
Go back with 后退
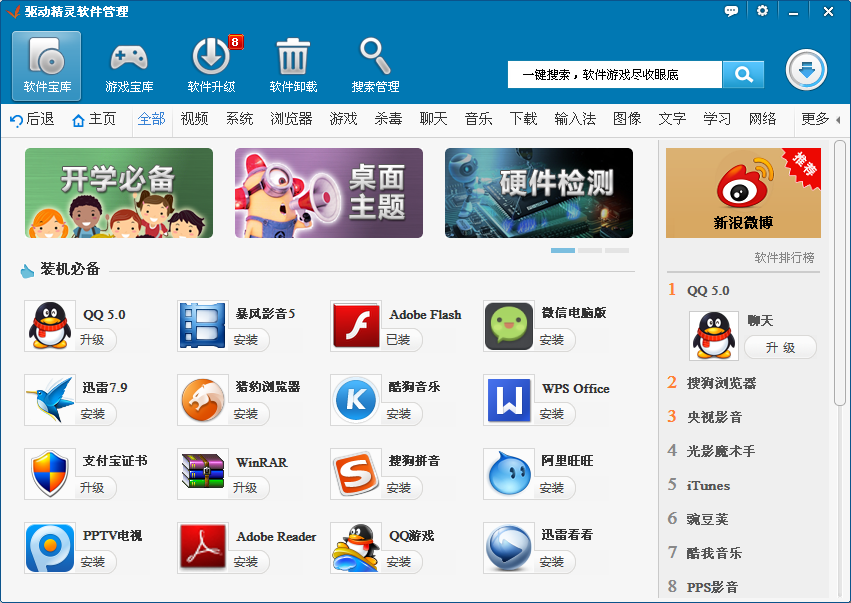pyautogui.click(x=33, y=119)
